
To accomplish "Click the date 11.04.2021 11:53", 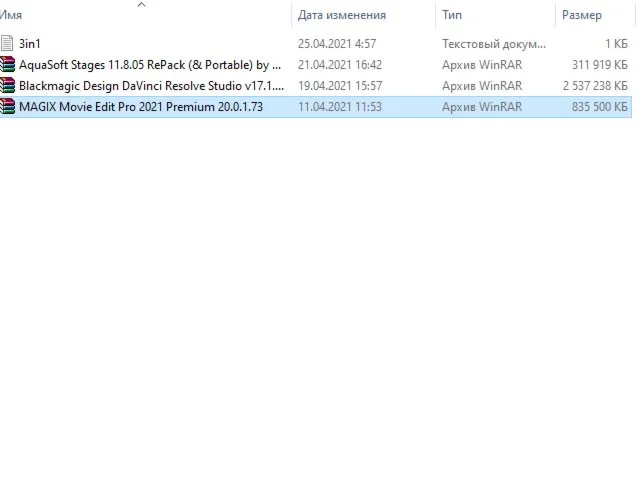I will [340, 107].
